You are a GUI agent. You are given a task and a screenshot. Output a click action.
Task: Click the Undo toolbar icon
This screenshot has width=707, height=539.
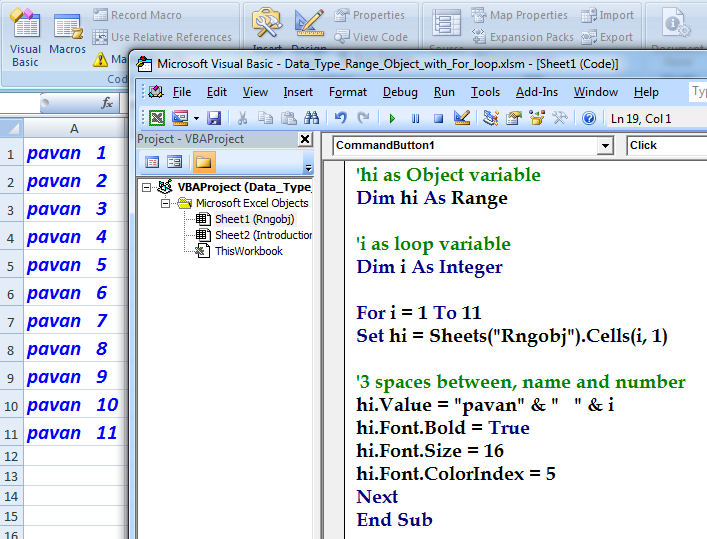[340, 118]
